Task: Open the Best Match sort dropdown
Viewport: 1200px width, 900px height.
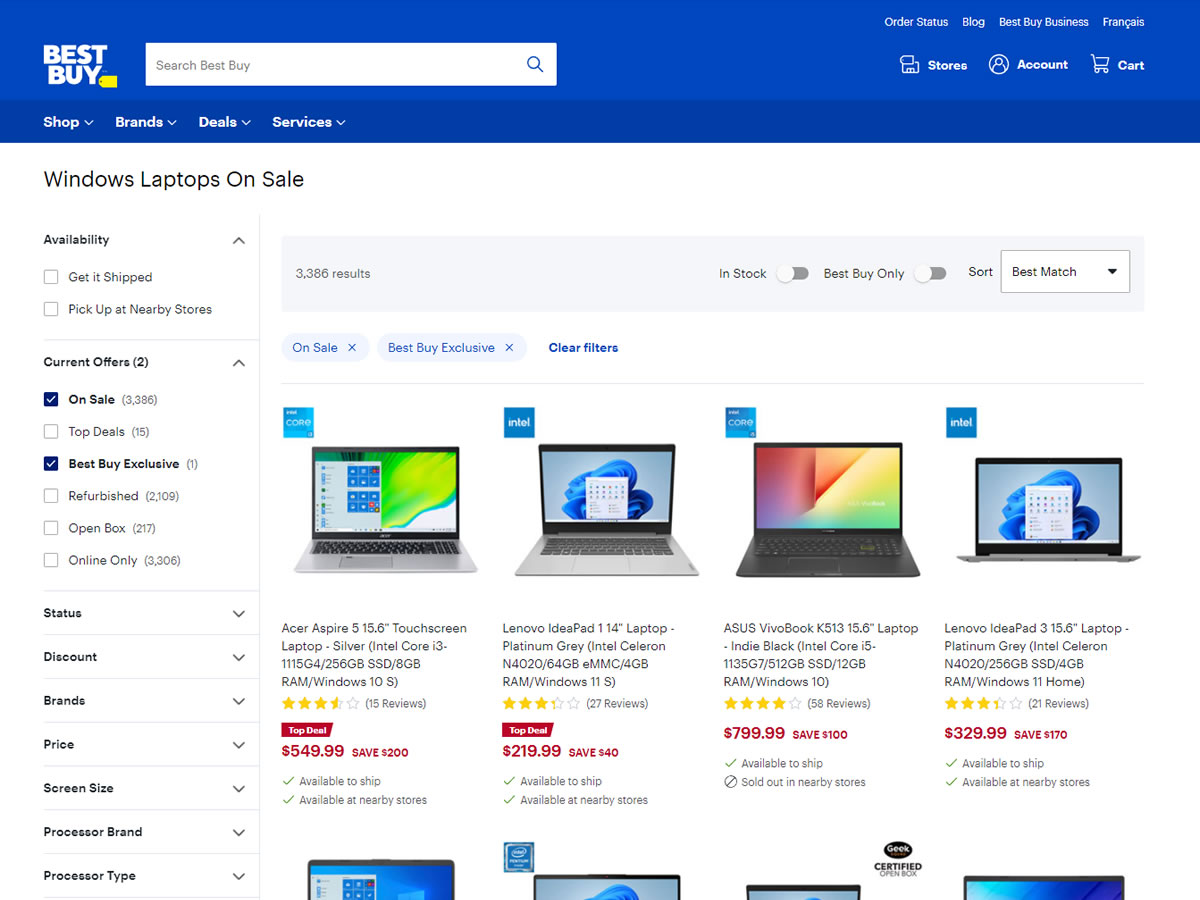Action: click(x=1064, y=272)
